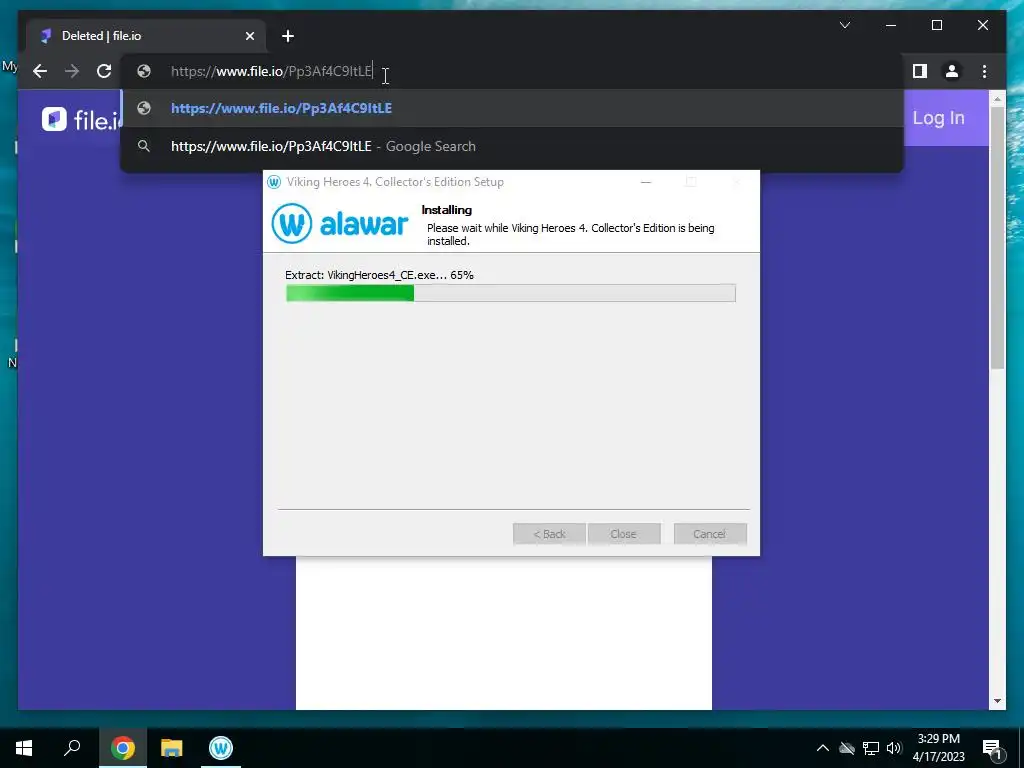Pick the Google Search suggestion row
Screen dimensions: 1024x768
513,146
